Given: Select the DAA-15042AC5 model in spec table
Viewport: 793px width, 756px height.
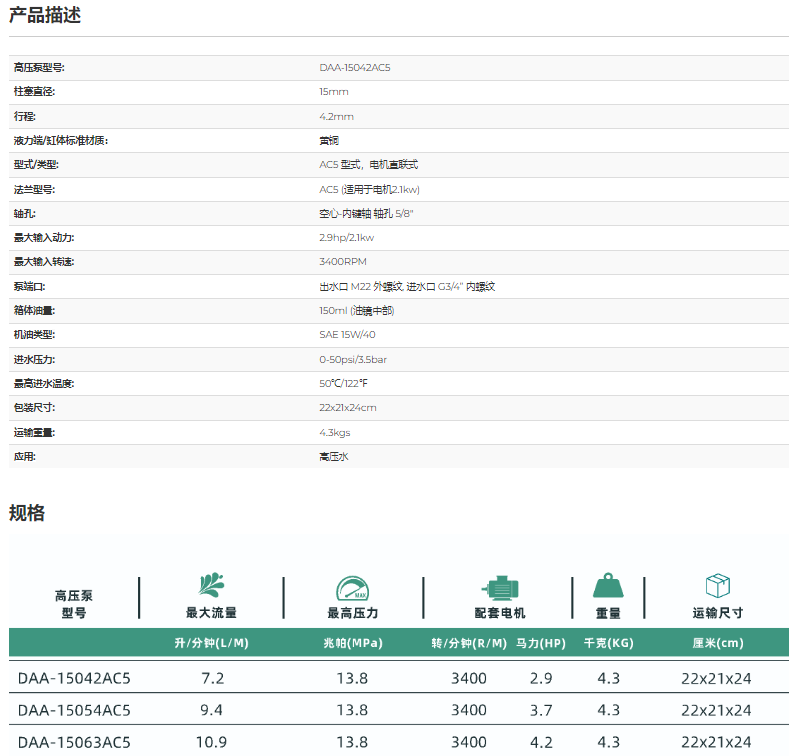Looking at the screenshot, I should click(x=74, y=678).
